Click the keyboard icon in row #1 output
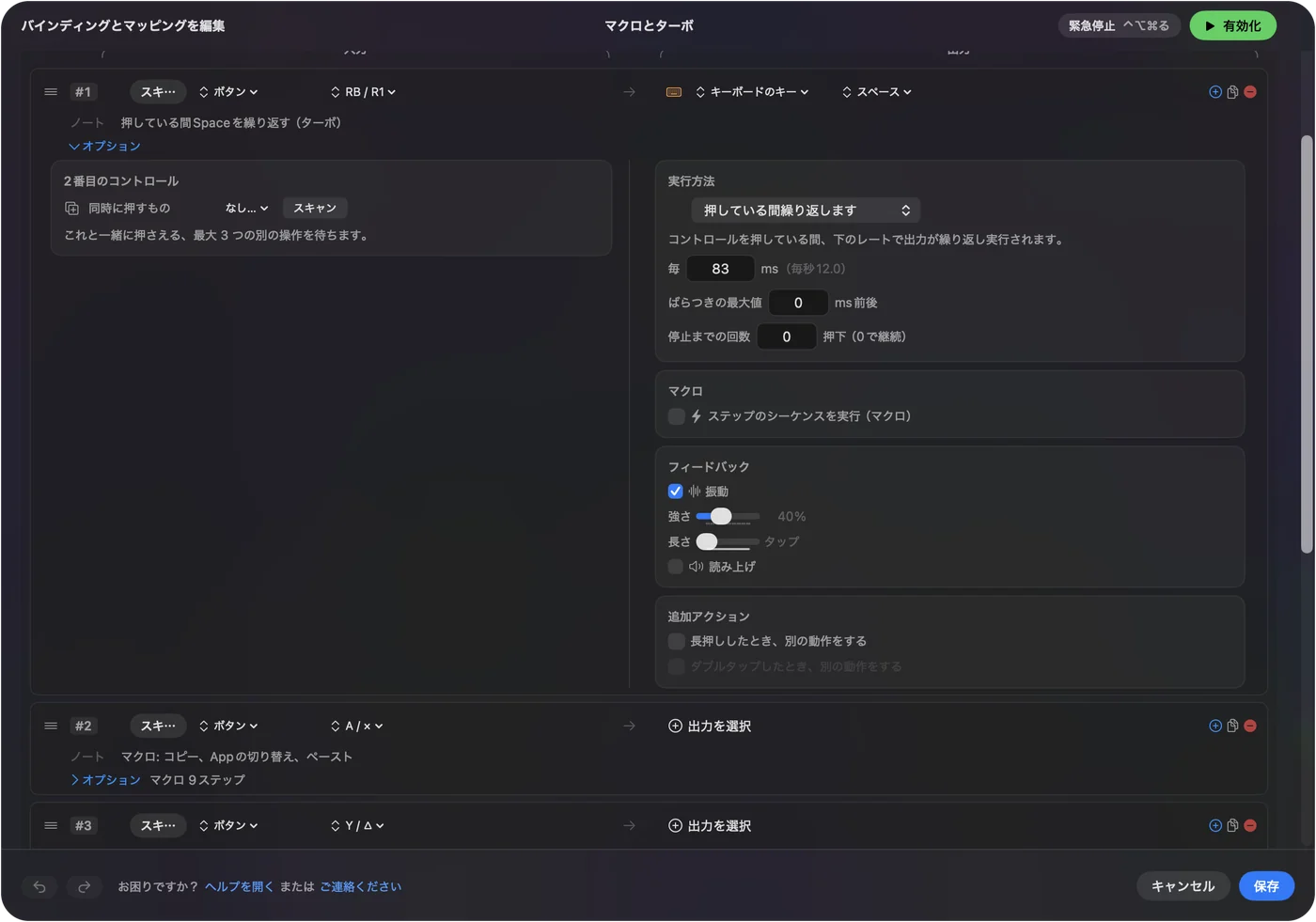This screenshot has height=922, width=1316. click(x=673, y=92)
